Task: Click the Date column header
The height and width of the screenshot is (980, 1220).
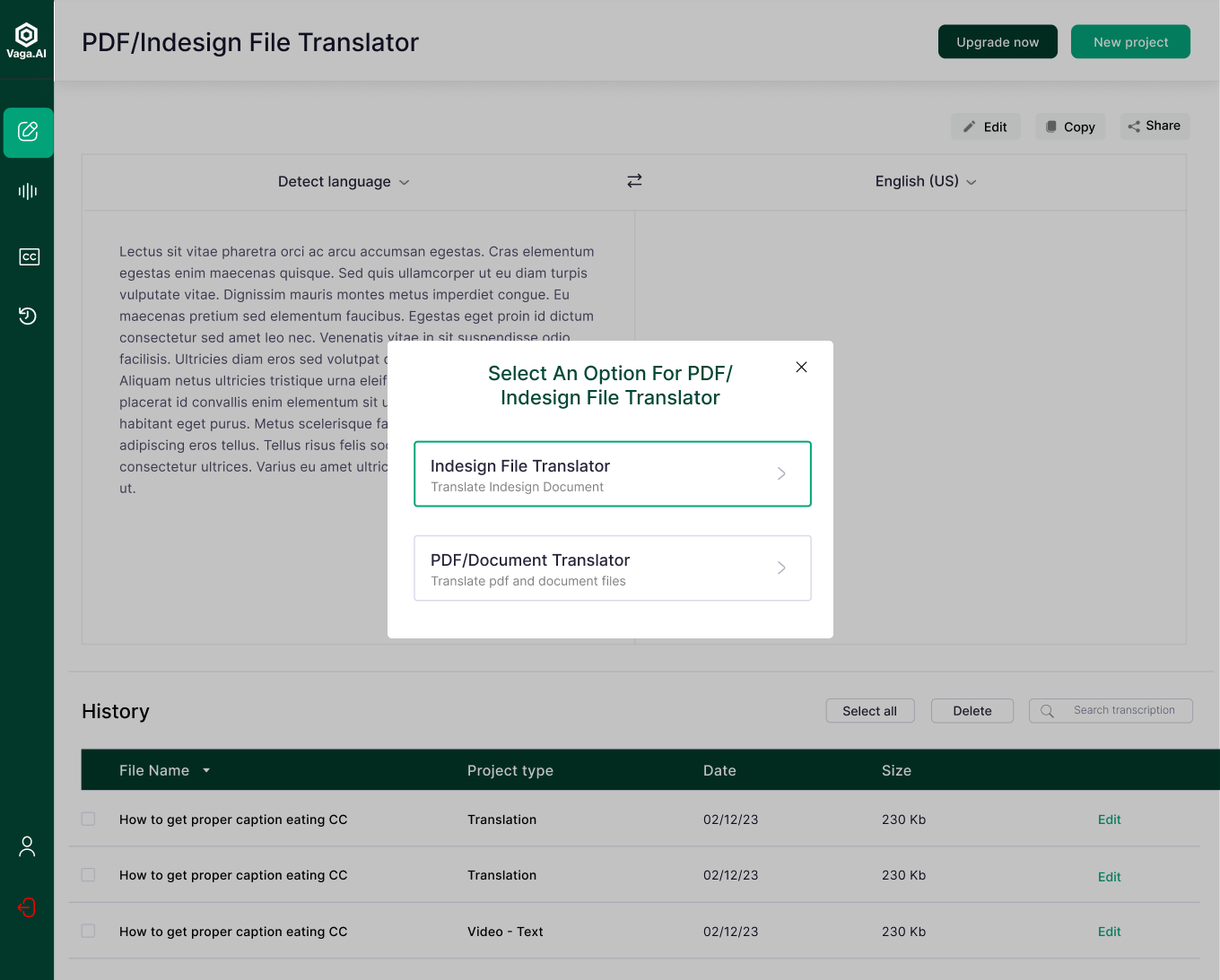Action: click(719, 770)
